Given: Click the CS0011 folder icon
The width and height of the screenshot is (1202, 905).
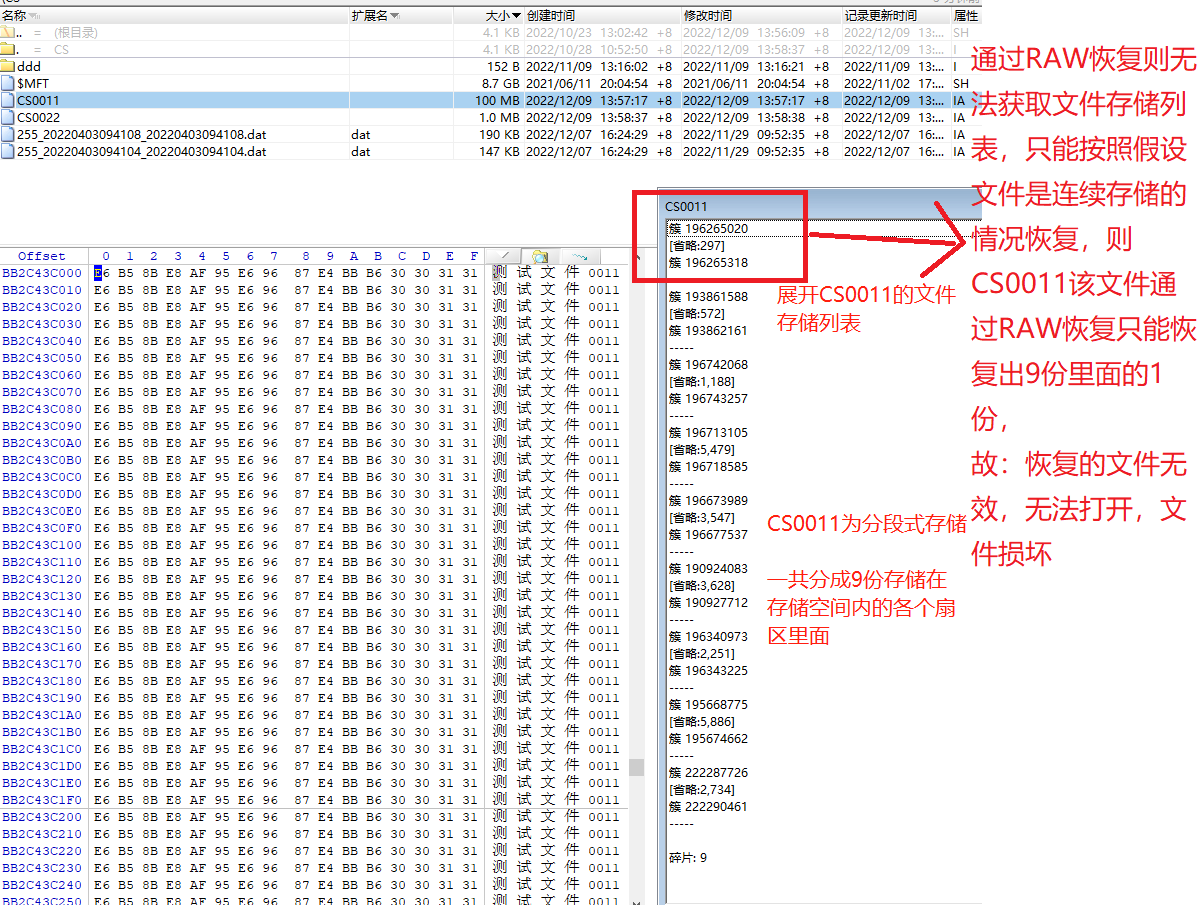Looking at the screenshot, I should pos(8,99).
